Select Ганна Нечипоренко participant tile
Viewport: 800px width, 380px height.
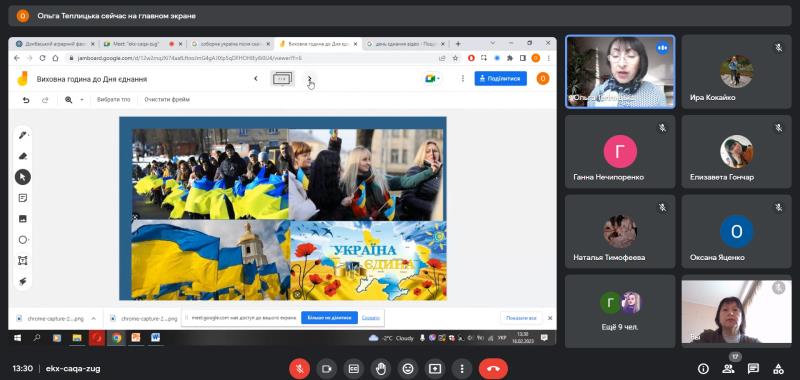(620, 152)
